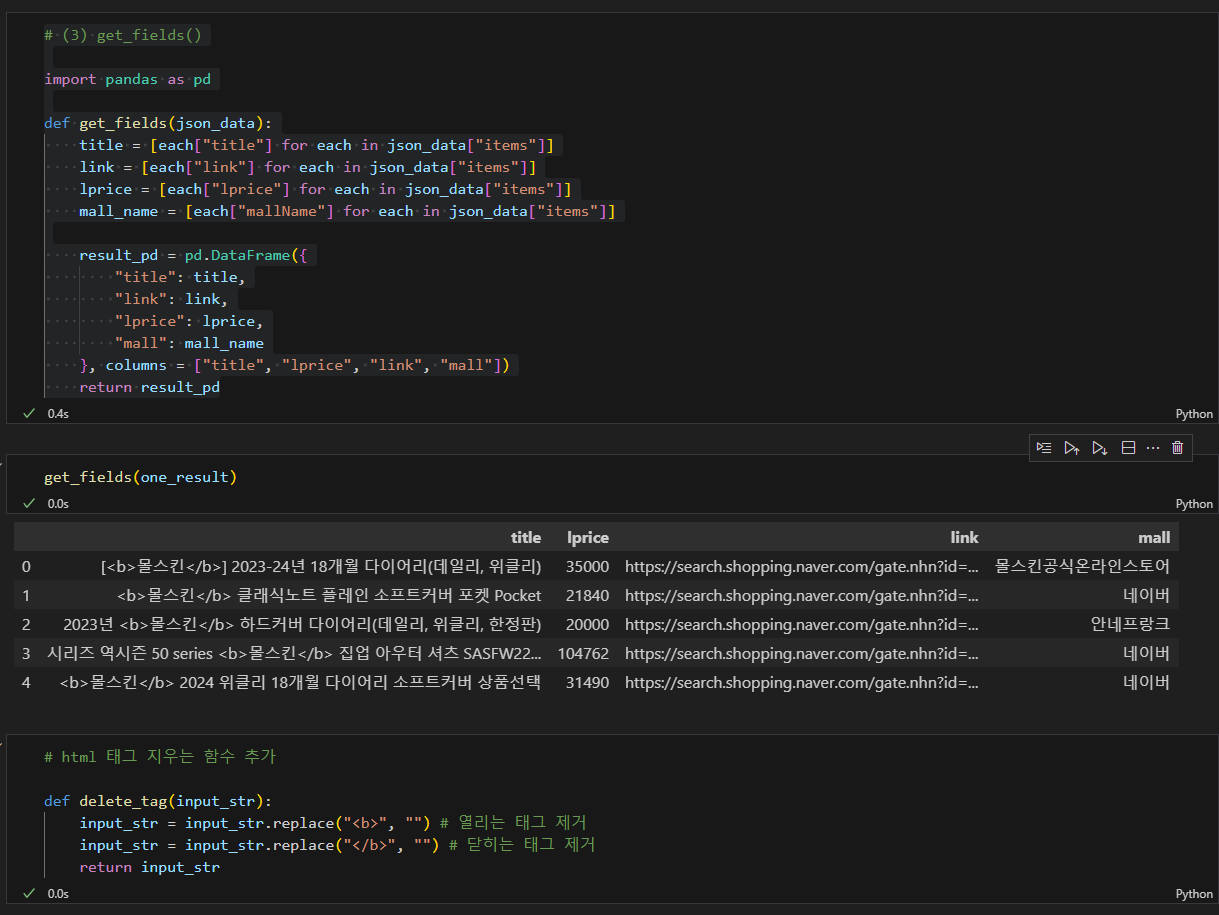Click title cell 2023년 하드커버 다이어리

coord(302,624)
